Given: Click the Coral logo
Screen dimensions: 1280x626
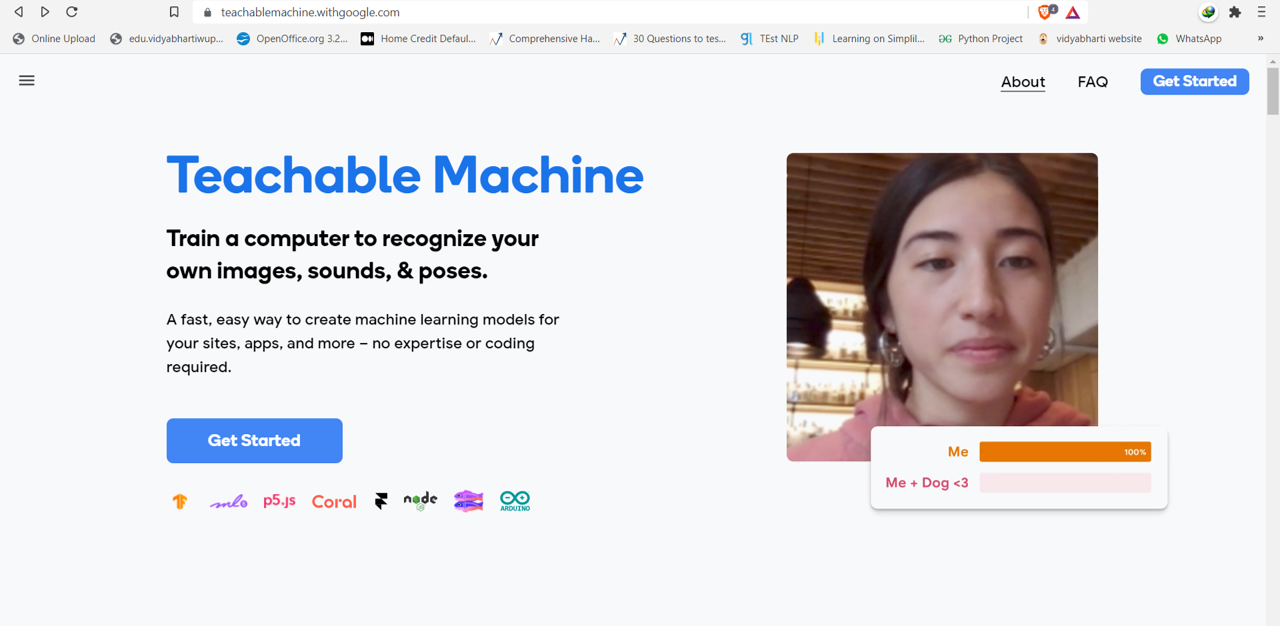Looking at the screenshot, I should [x=334, y=502].
